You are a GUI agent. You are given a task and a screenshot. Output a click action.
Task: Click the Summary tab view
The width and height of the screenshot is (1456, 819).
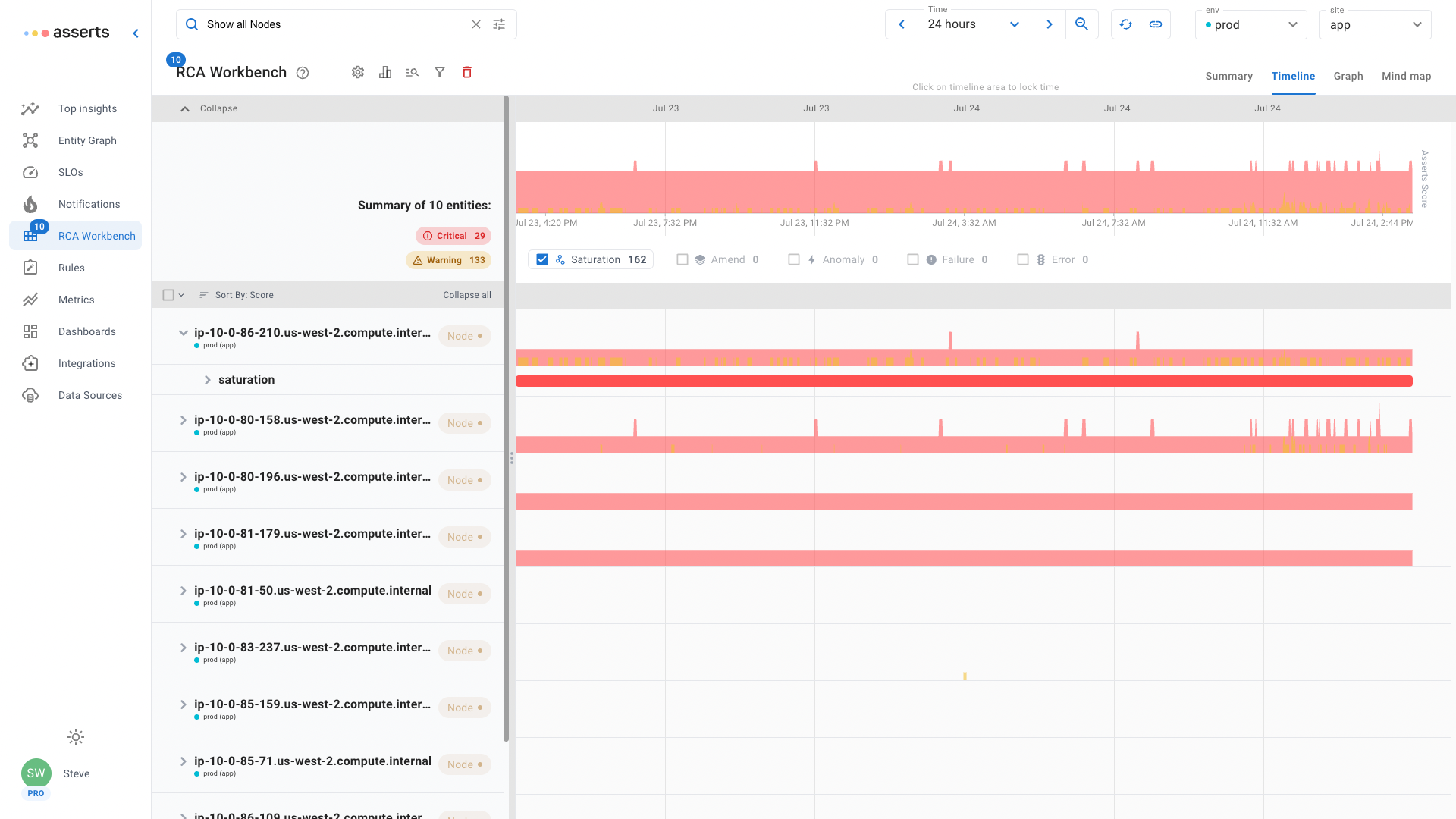click(1229, 76)
